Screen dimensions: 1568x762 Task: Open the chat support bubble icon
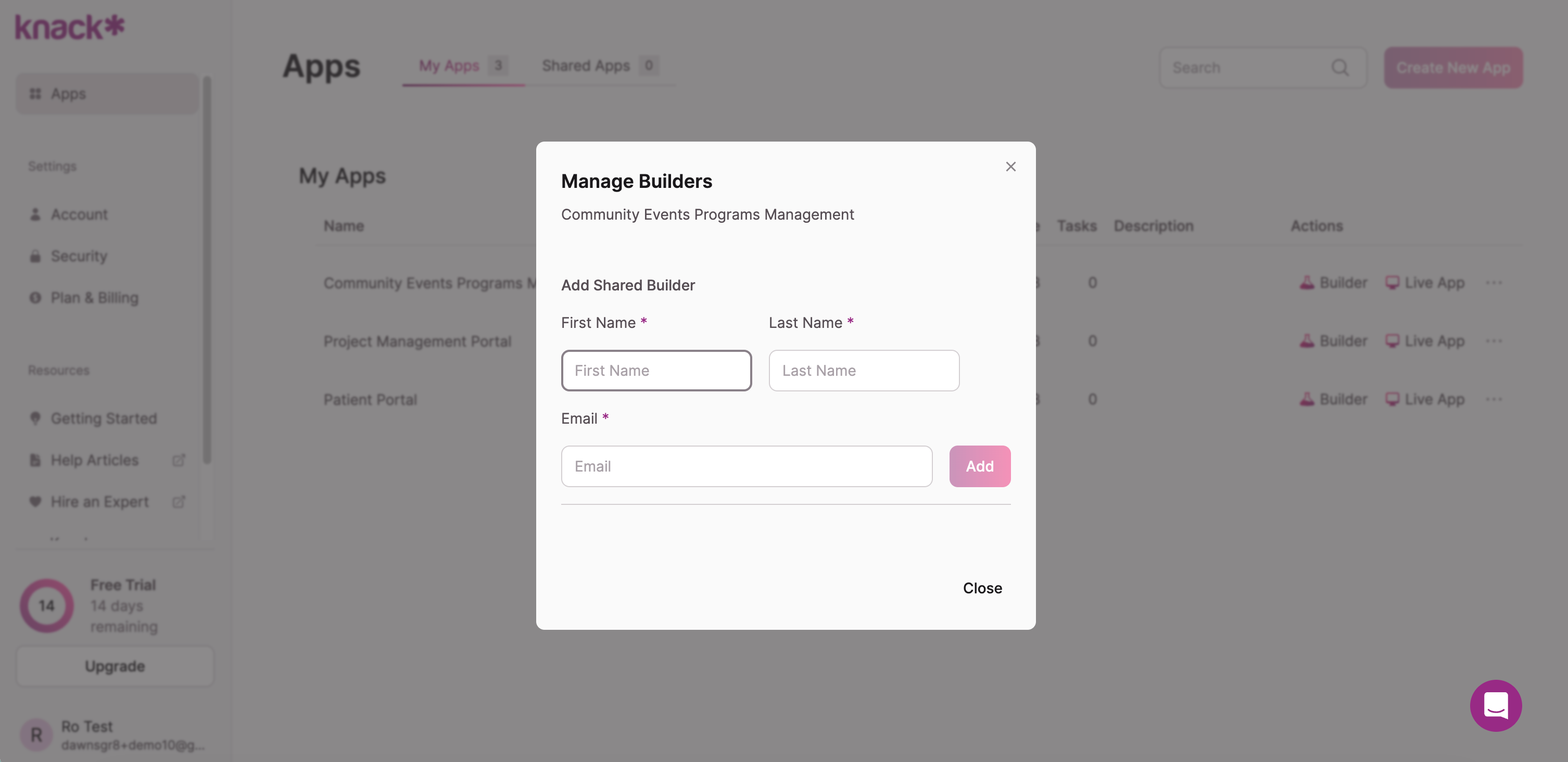1496,705
